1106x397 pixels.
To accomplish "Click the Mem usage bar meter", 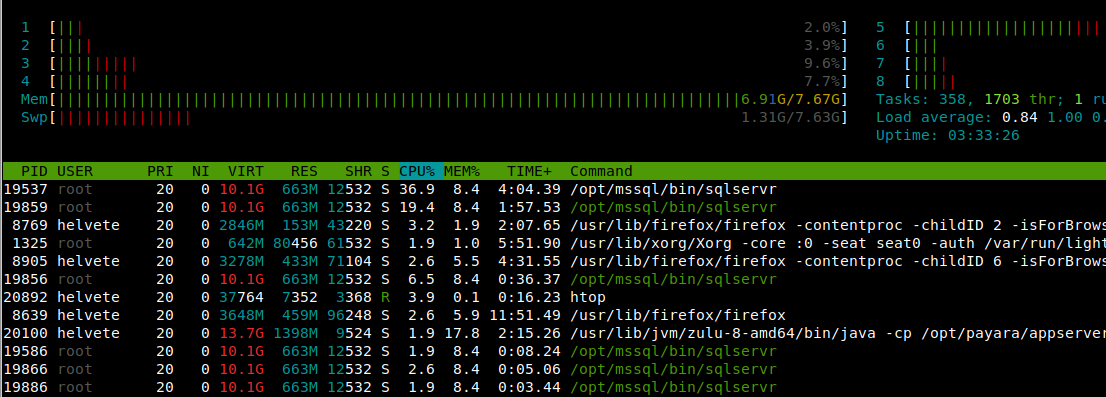I will (x=434, y=99).
